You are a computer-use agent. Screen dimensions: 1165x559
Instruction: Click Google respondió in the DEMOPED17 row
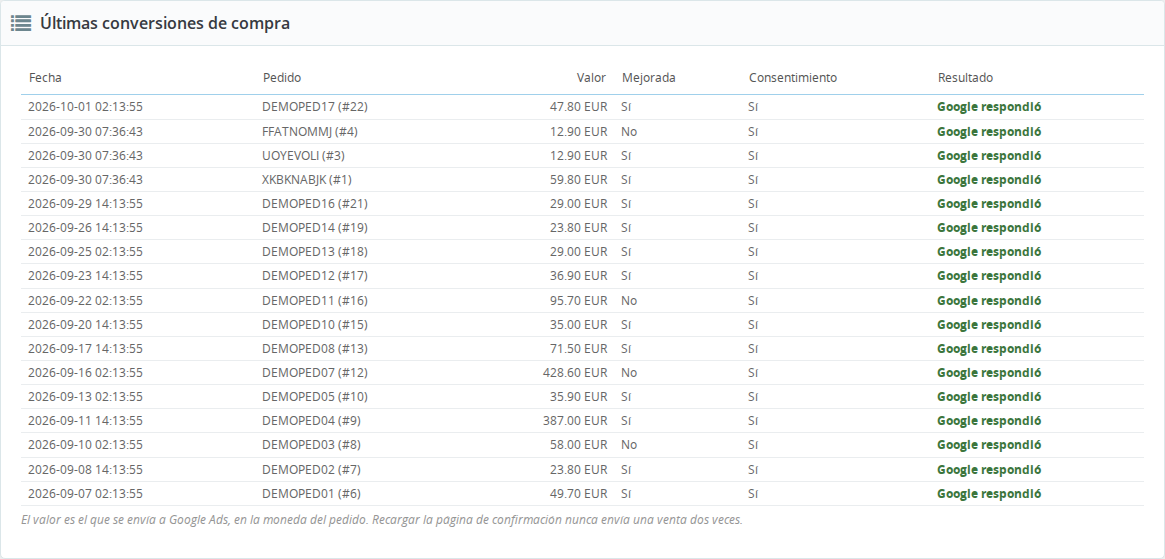click(989, 106)
